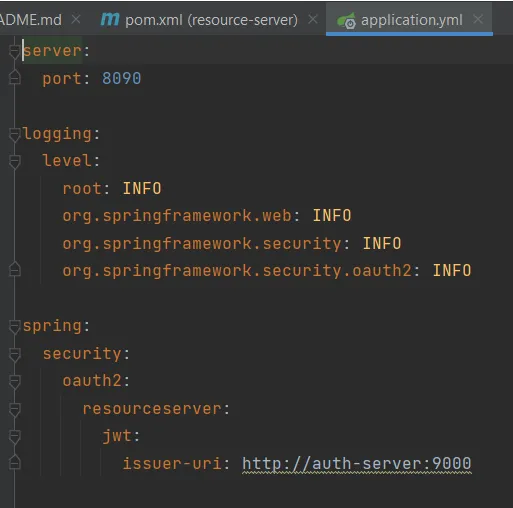This screenshot has height=508, width=513.
Task: Click the 'logging' key
Action: tap(57, 134)
